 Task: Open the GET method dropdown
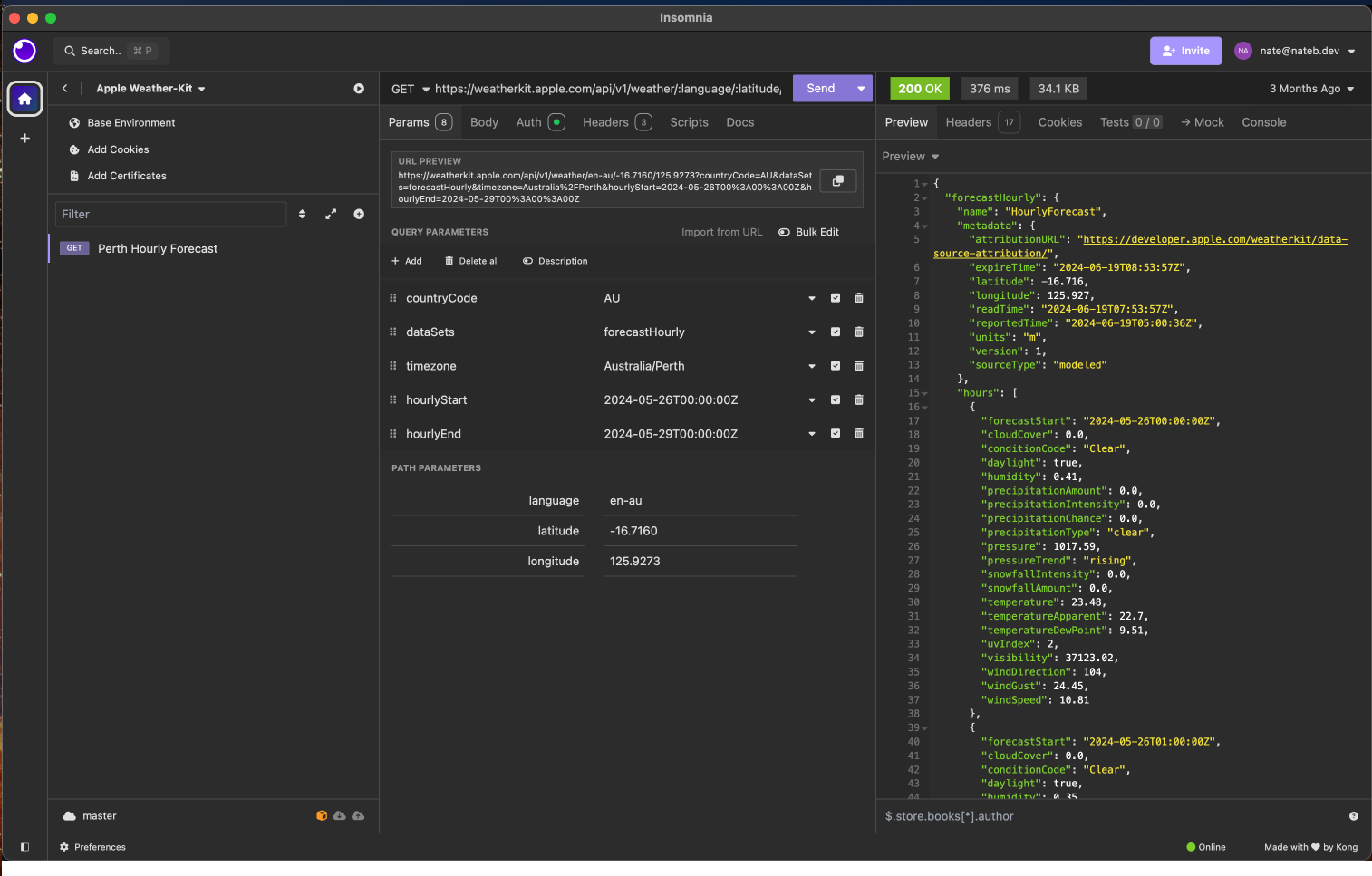pyautogui.click(x=410, y=89)
